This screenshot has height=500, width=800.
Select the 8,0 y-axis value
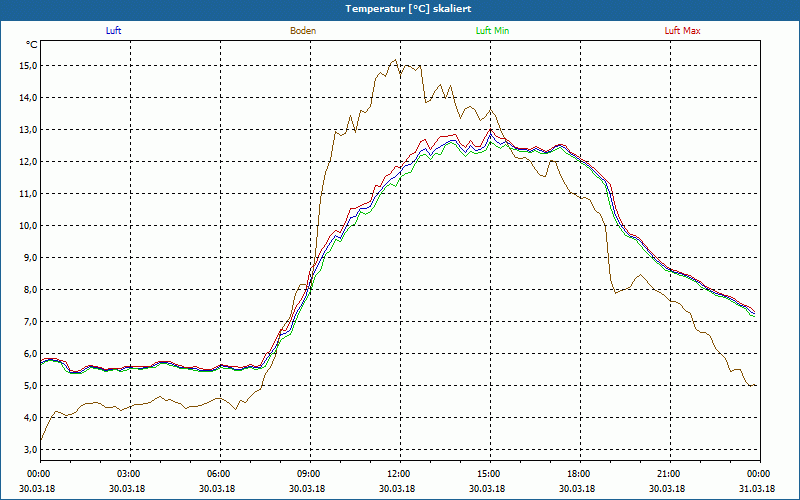tap(30, 290)
